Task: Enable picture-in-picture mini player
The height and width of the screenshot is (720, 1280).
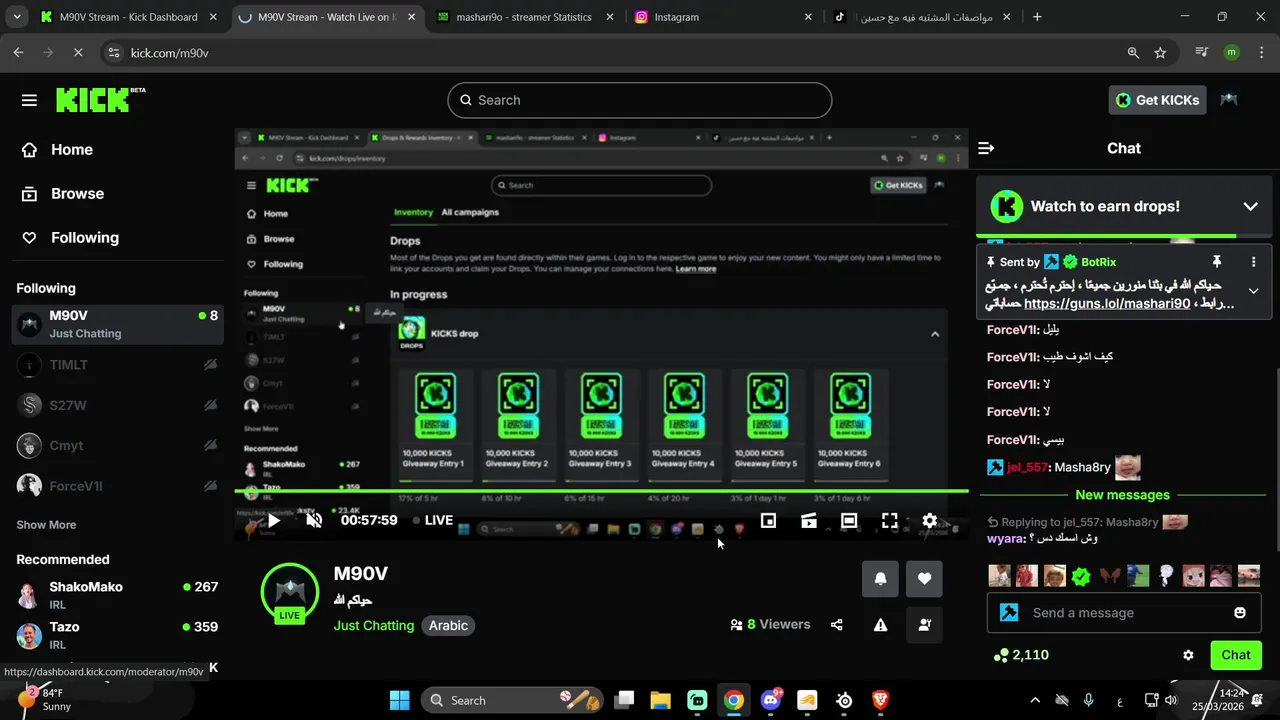Action: tap(768, 520)
